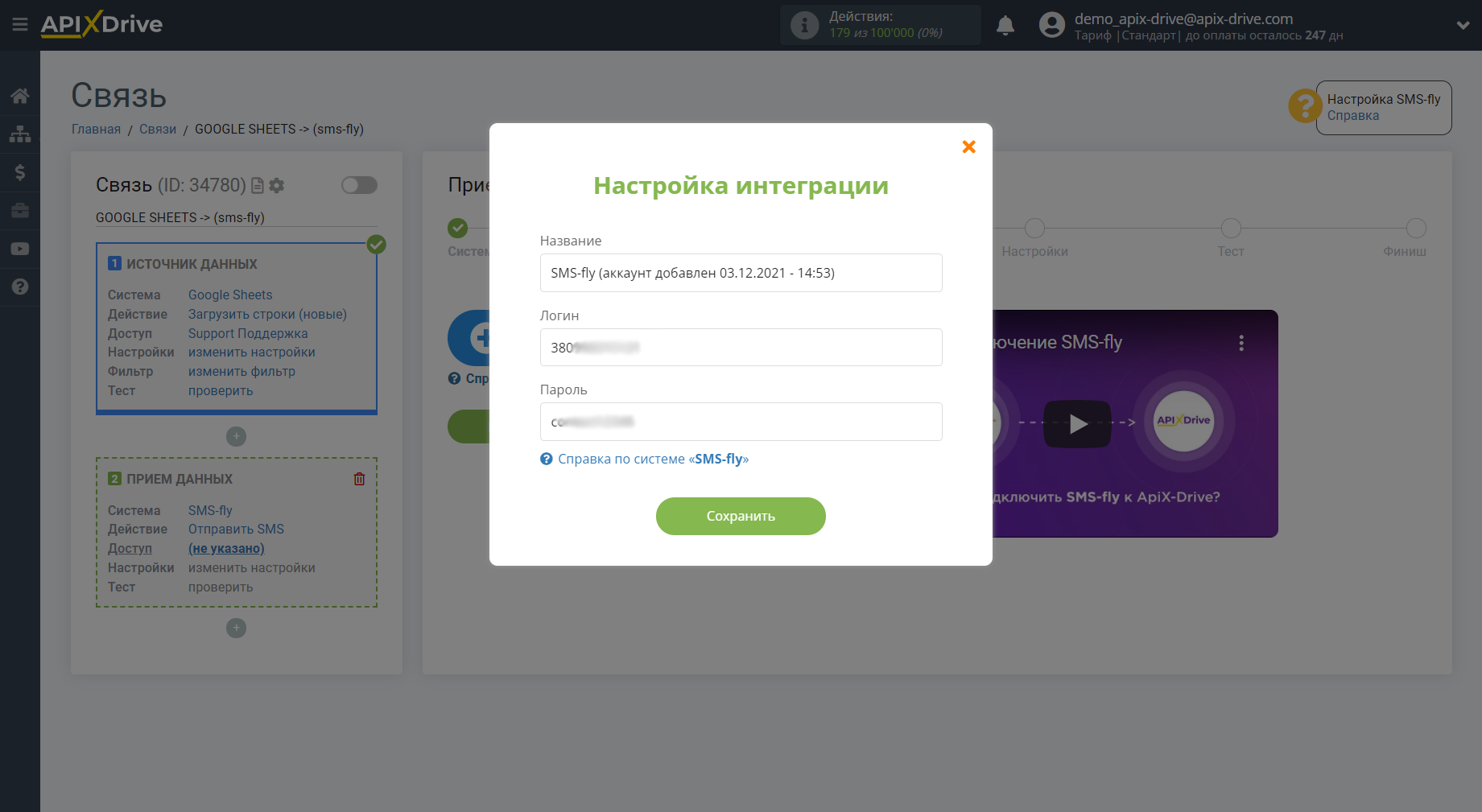This screenshot has height=812, width=1482.
Task: Click the plus button below the ПРИЕМ ДАННЫХ block
Action: click(236, 628)
